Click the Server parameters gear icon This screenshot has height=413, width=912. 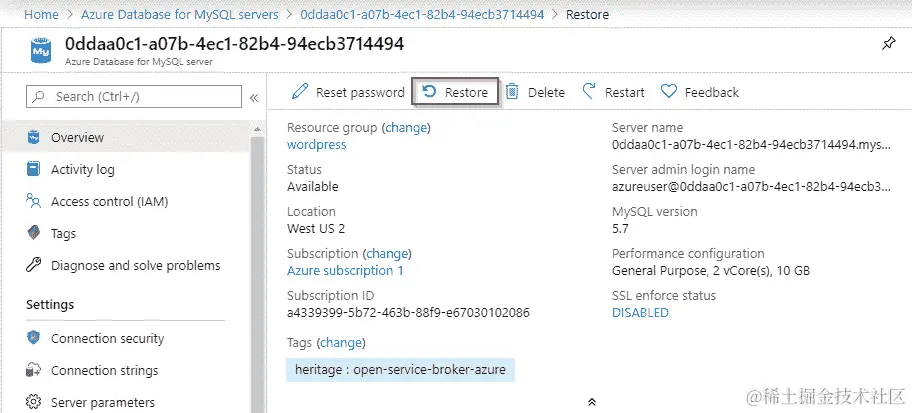pyautogui.click(x=34, y=402)
